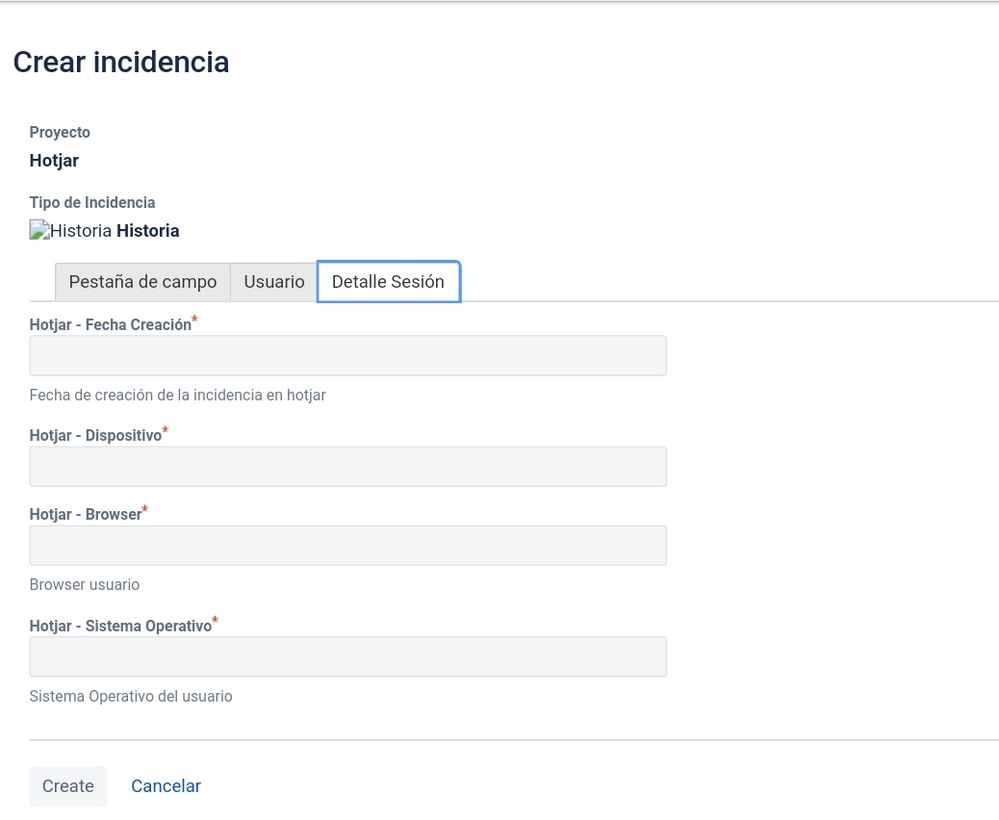Click the required asterisk beside "Hotjar - Fecha Creación"
This screenshot has width=999, height=820.
(196, 318)
